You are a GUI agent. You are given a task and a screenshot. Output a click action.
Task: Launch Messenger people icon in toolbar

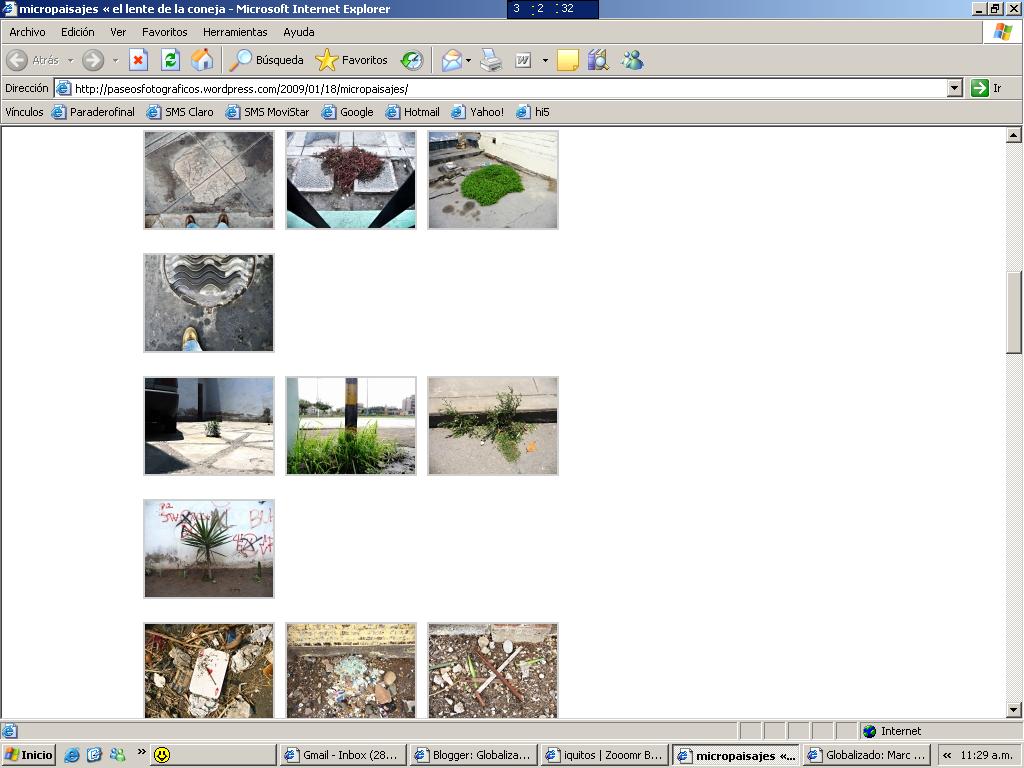(x=632, y=60)
